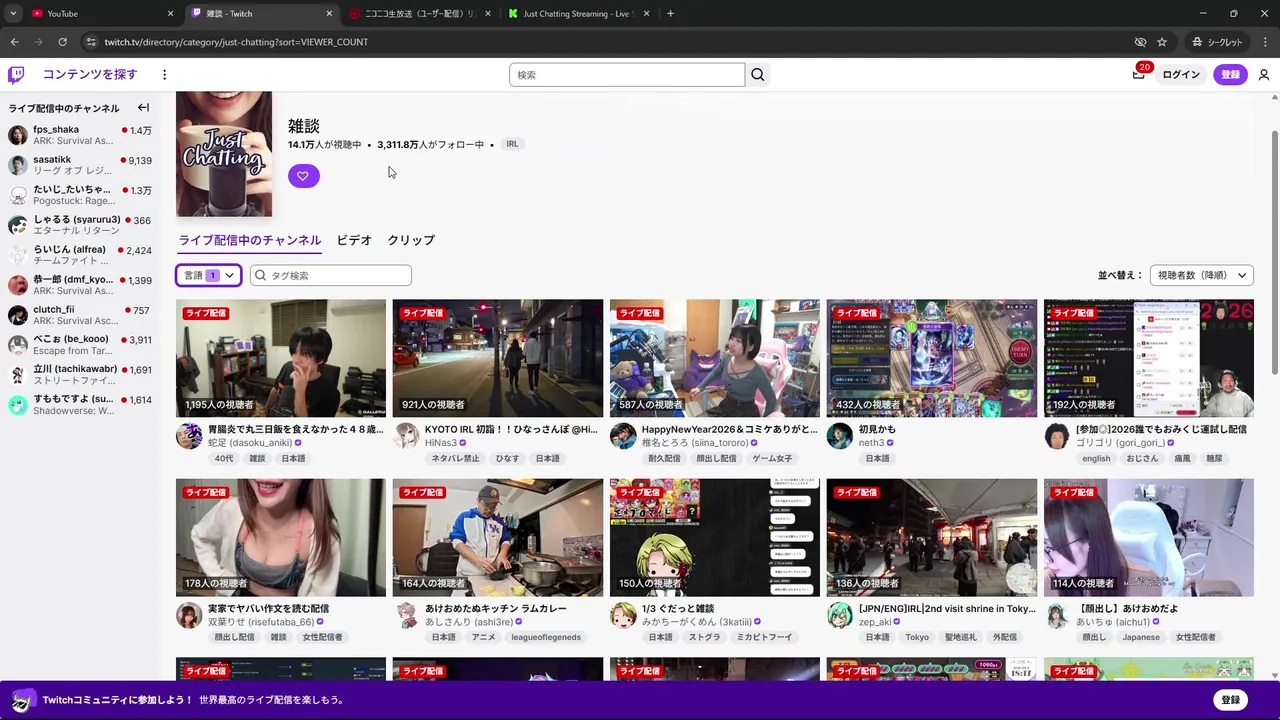Open the 言語 language filter dropdown

tap(208, 275)
